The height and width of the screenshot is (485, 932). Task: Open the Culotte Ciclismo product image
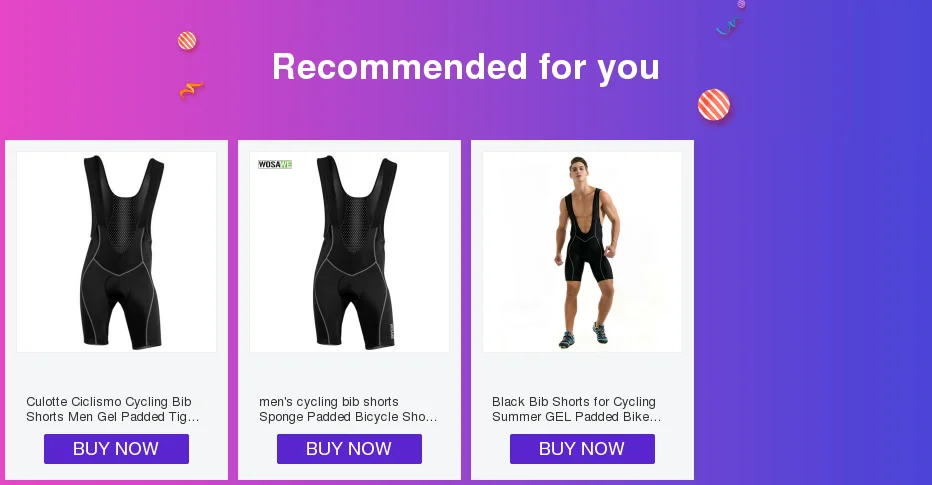(116, 252)
